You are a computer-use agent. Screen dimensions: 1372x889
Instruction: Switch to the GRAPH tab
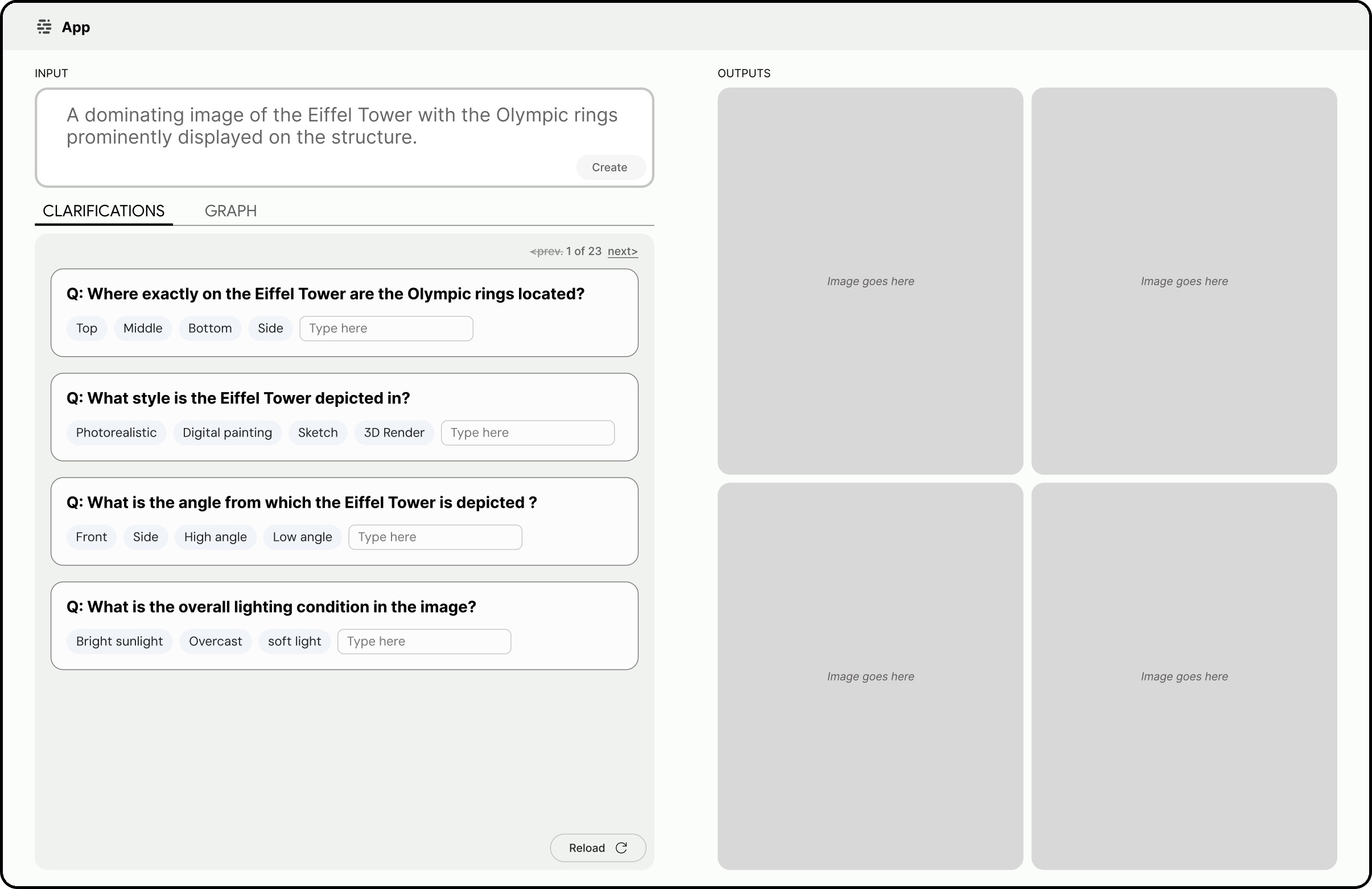[230, 211]
